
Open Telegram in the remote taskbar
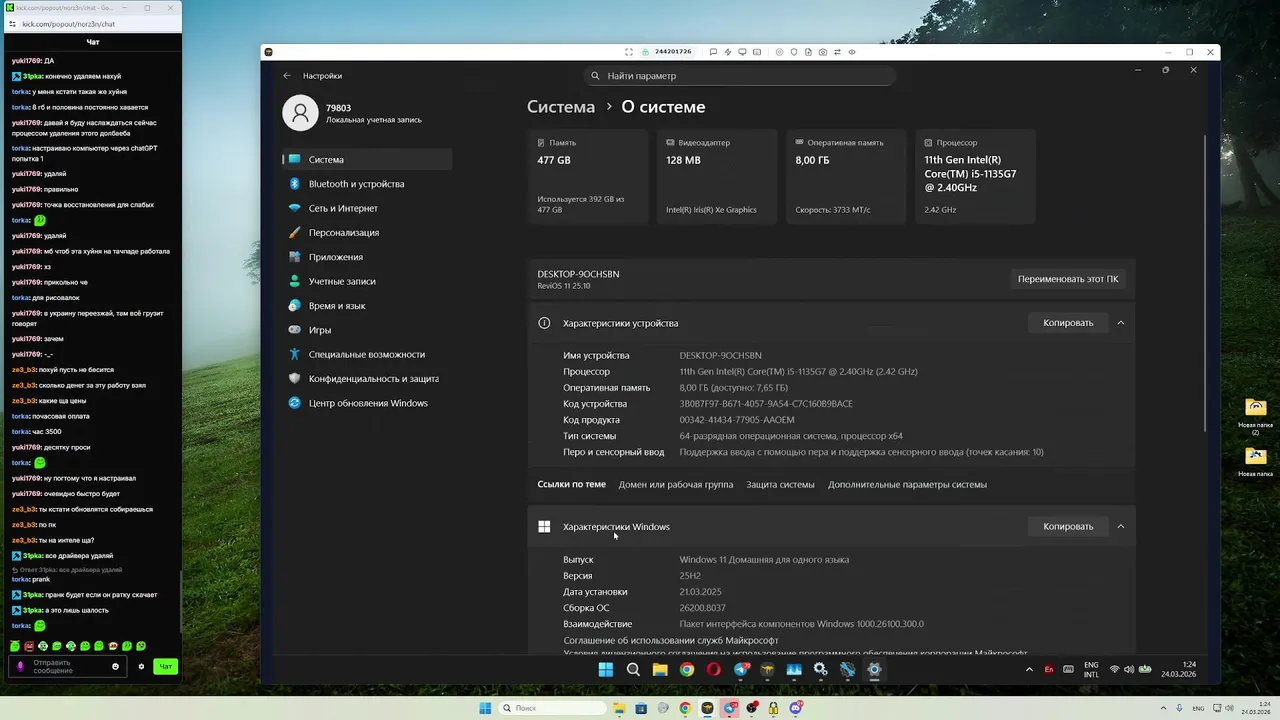(741, 670)
